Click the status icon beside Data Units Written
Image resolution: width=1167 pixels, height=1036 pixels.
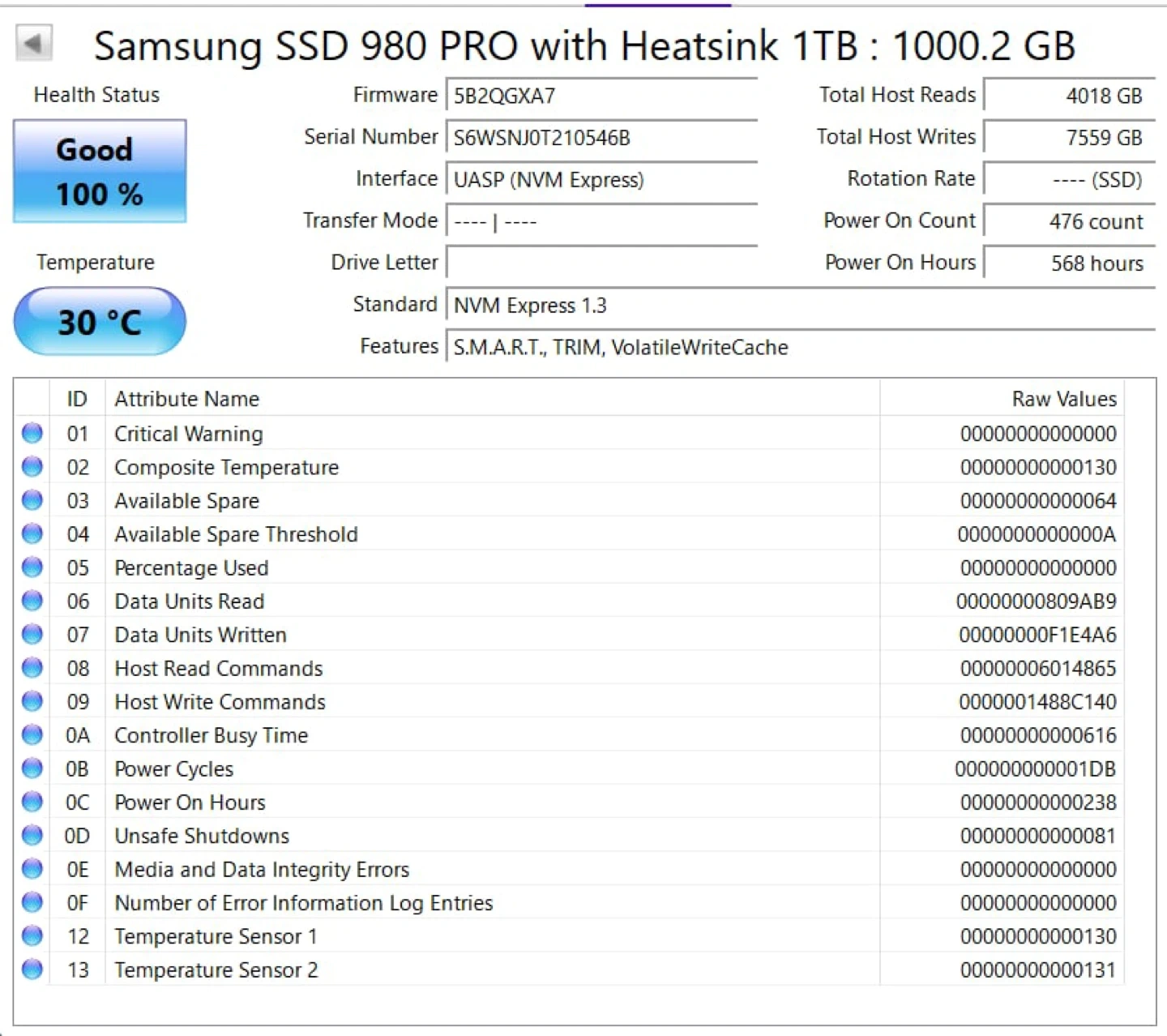tap(32, 635)
